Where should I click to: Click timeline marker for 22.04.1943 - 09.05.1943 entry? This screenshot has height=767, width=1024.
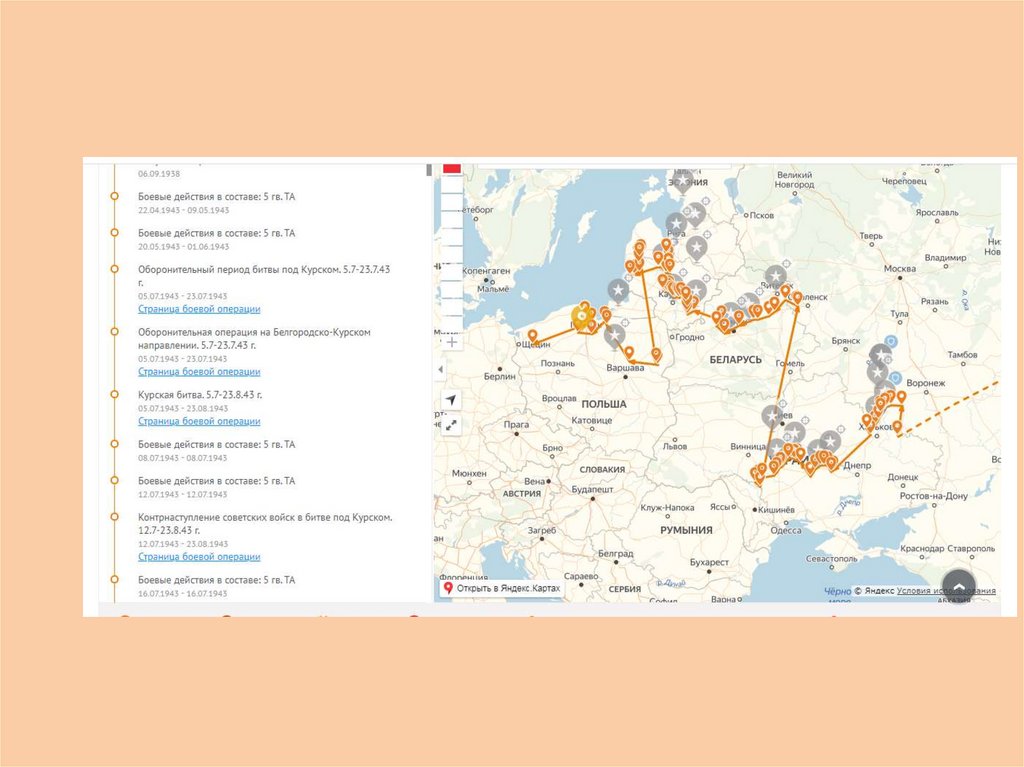tap(114, 196)
